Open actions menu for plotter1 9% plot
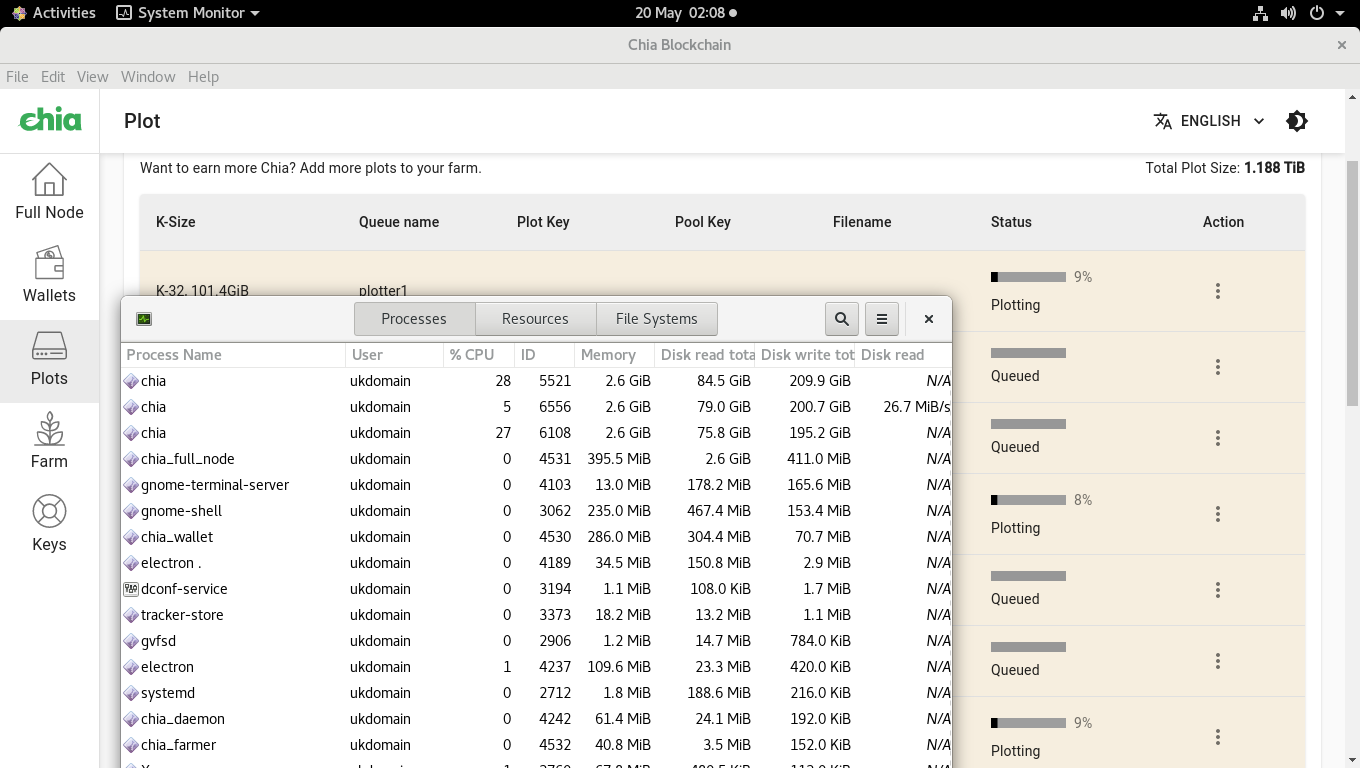This screenshot has height=768, width=1360. [x=1218, y=291]
